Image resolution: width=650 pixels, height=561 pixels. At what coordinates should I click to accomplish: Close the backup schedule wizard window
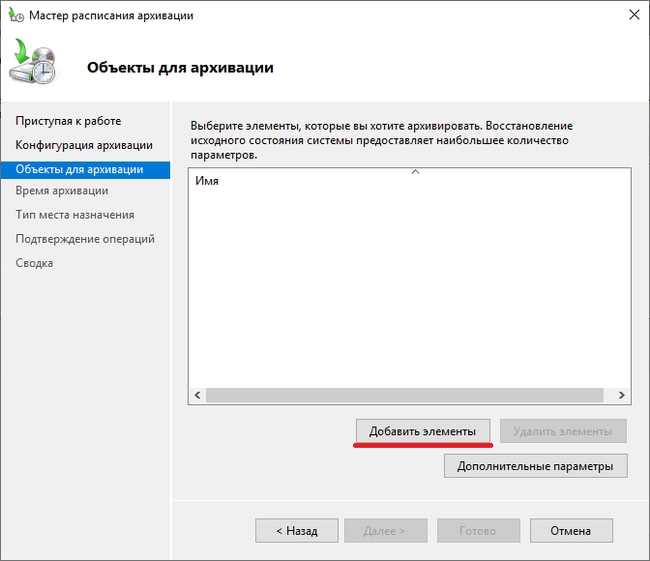[633, 16]
